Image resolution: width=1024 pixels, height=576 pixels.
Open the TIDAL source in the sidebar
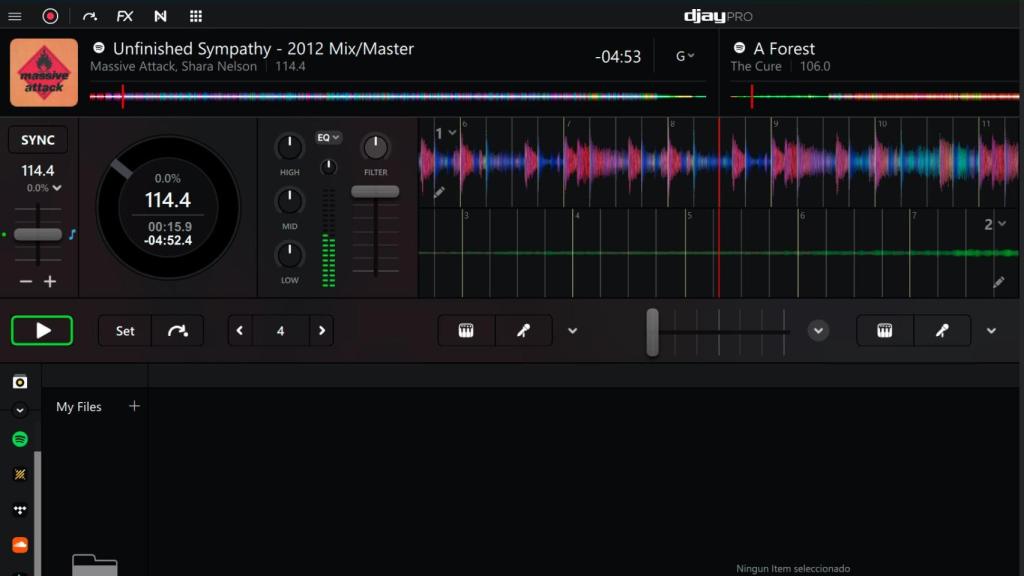click(18, 507)
